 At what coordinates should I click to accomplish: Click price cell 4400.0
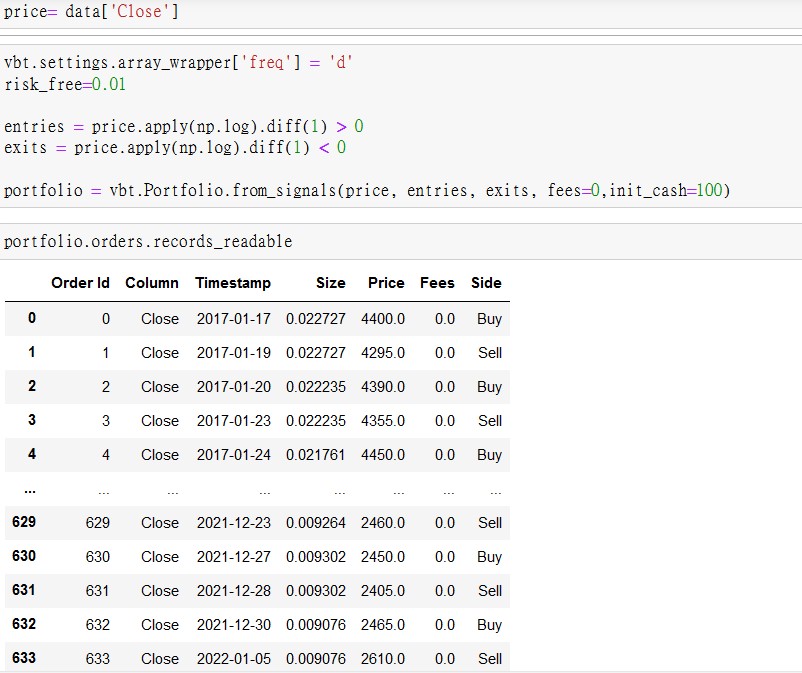383,319
